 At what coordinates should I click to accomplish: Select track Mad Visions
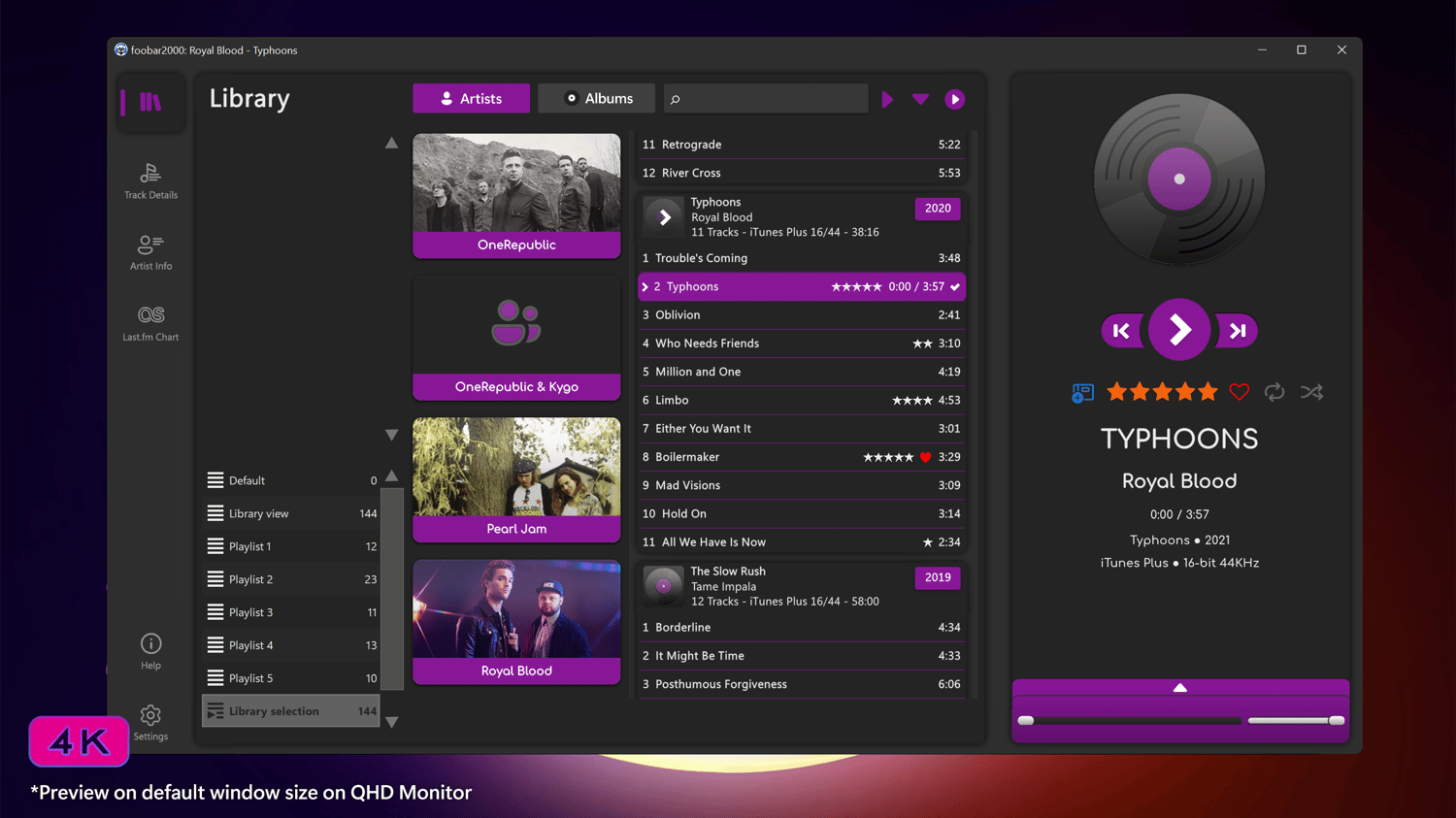(802, 485)
